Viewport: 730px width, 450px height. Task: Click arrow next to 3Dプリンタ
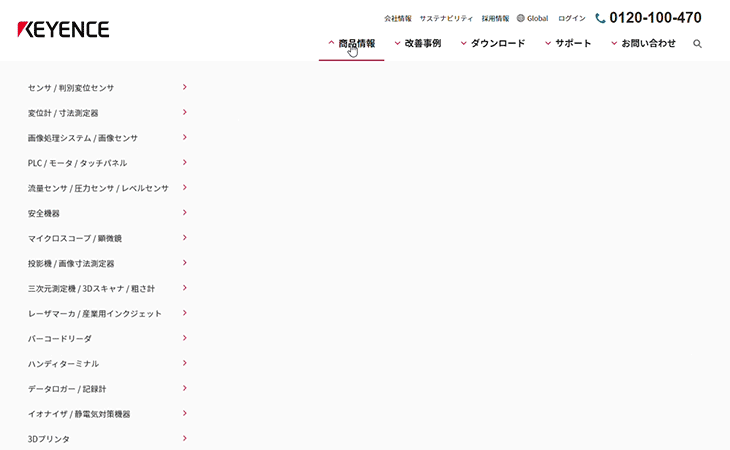click(x=185, y=438)
